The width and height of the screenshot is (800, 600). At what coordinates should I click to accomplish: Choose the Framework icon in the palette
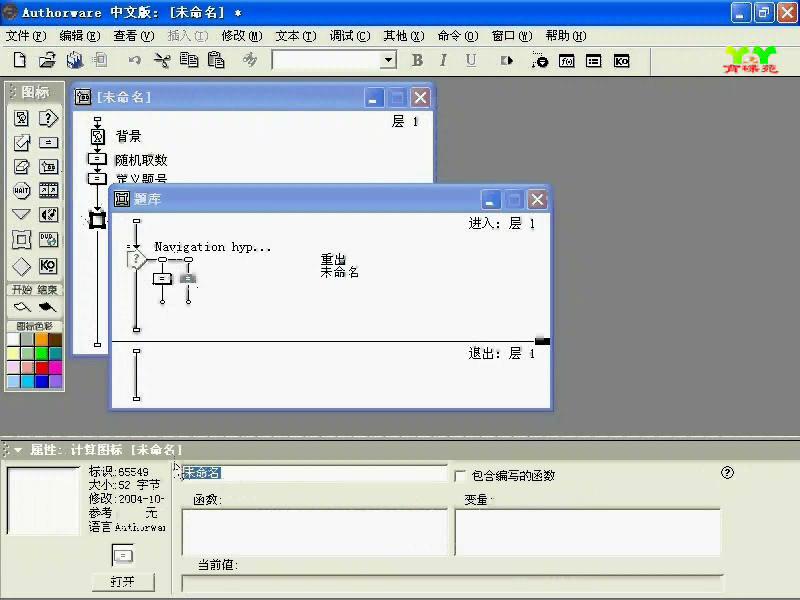click(21, 239)
